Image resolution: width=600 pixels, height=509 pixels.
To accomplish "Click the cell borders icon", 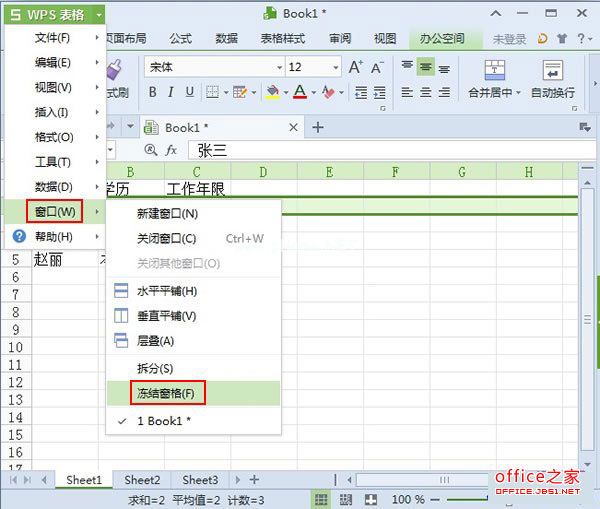I will click(212, 92).
